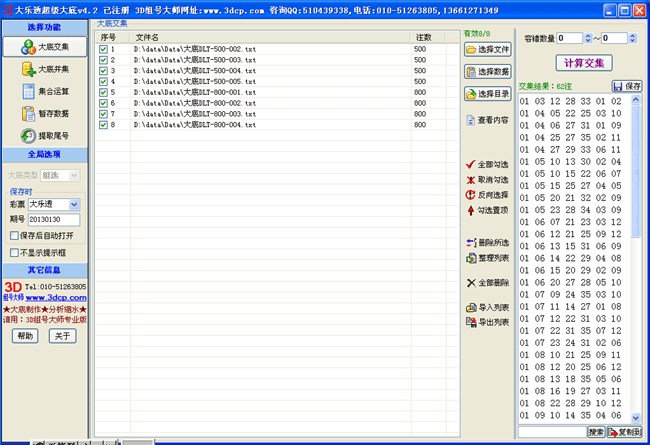The height and width of the screenshot is (445, 650).
Task: Open the 大底并集 function
Action: [x=44, y=69]
